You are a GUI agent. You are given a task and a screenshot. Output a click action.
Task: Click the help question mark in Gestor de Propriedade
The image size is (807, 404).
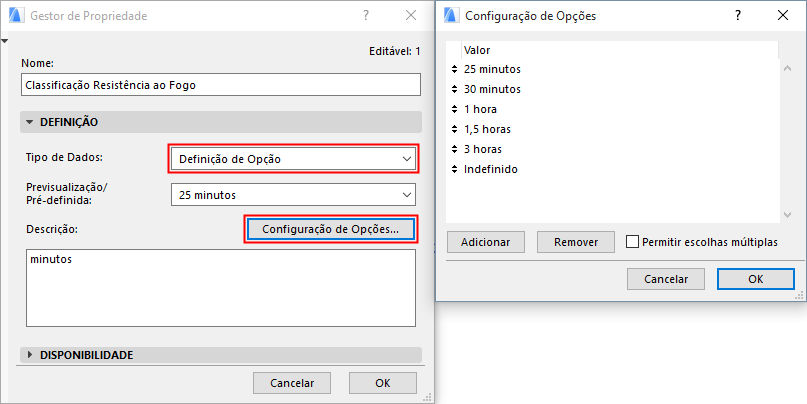367,16
